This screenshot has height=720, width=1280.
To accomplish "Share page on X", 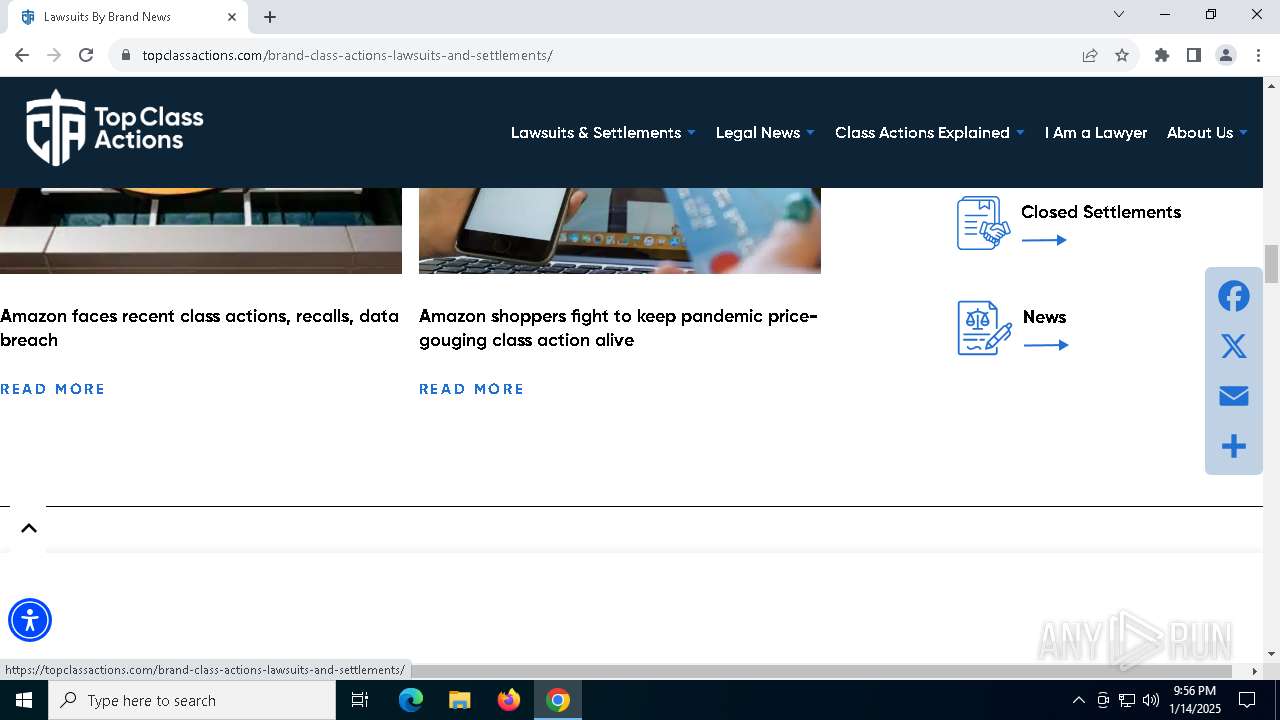I will (1234, 346).
